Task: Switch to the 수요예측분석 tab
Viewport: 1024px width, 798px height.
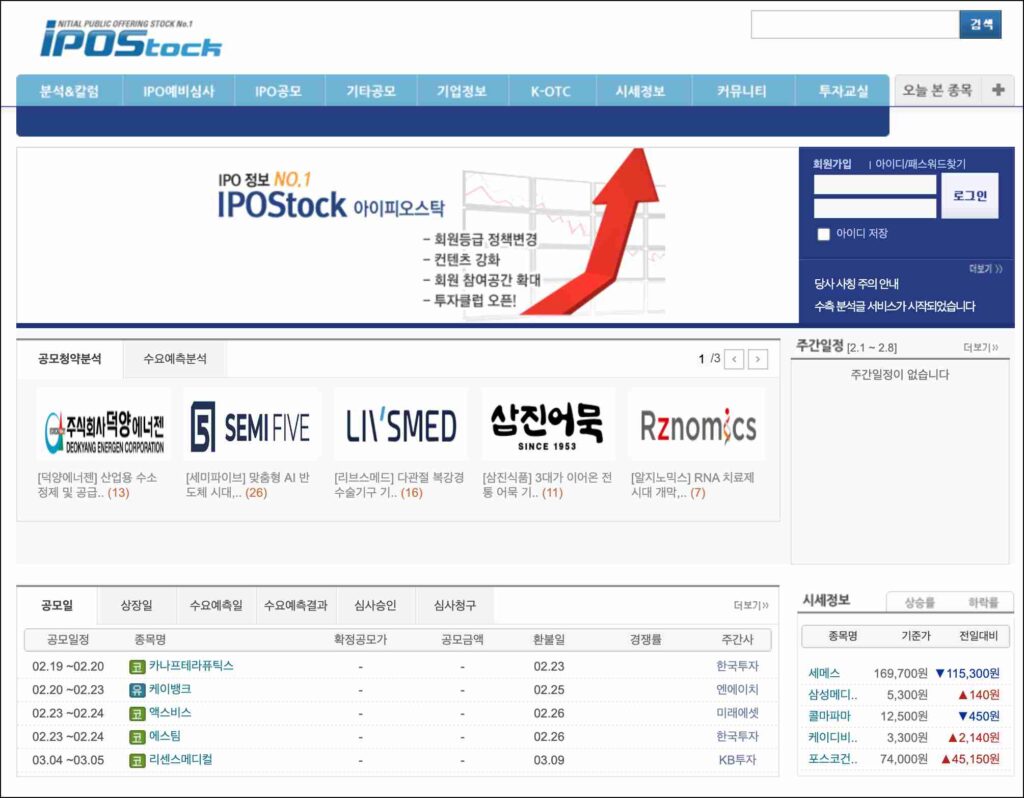Action: [x=175, y=359]
